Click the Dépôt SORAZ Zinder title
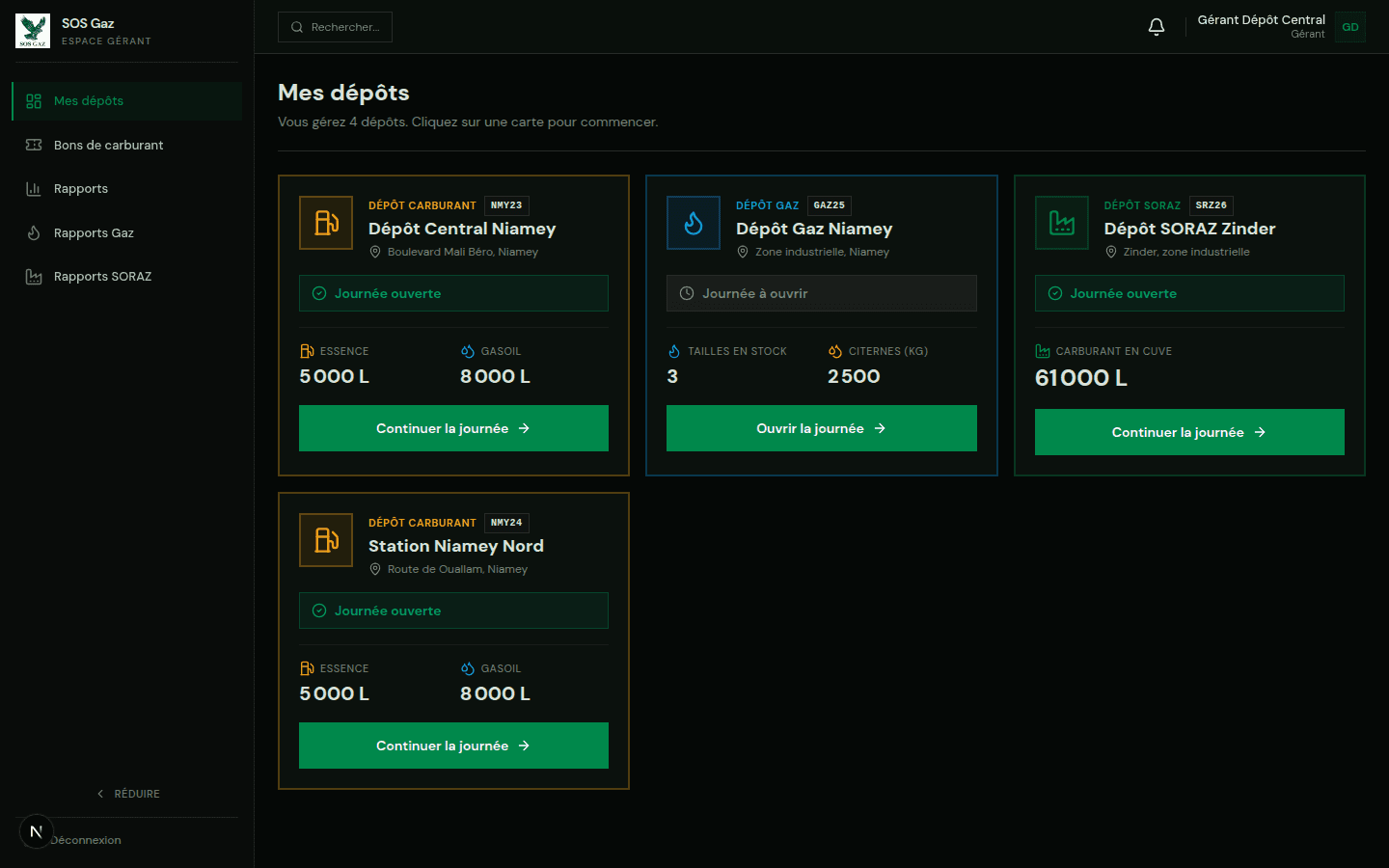Image resolution: width=1389 pixels, height=868 pixels. point(1189,229)
